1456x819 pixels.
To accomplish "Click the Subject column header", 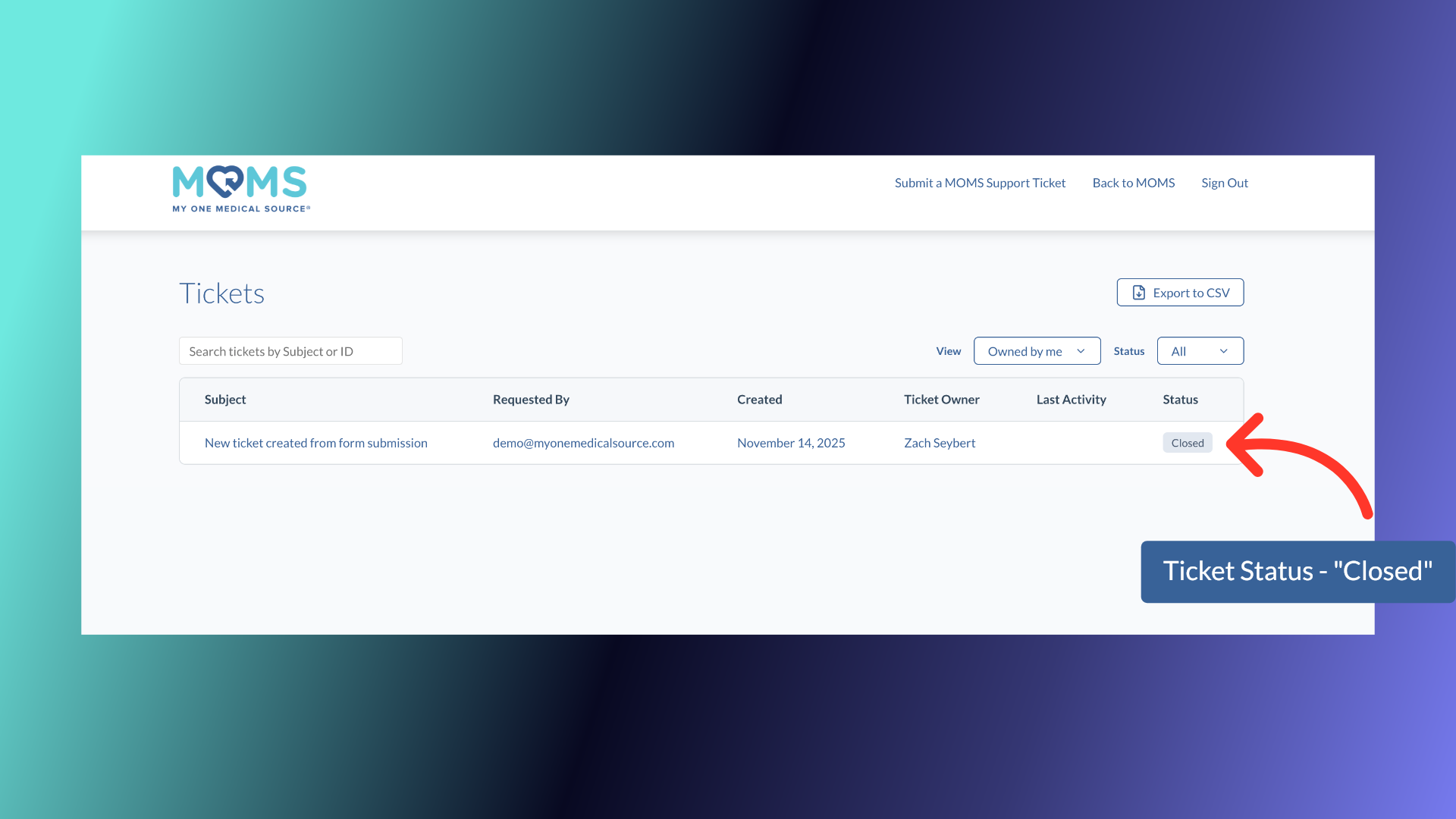I will [225, 400].
